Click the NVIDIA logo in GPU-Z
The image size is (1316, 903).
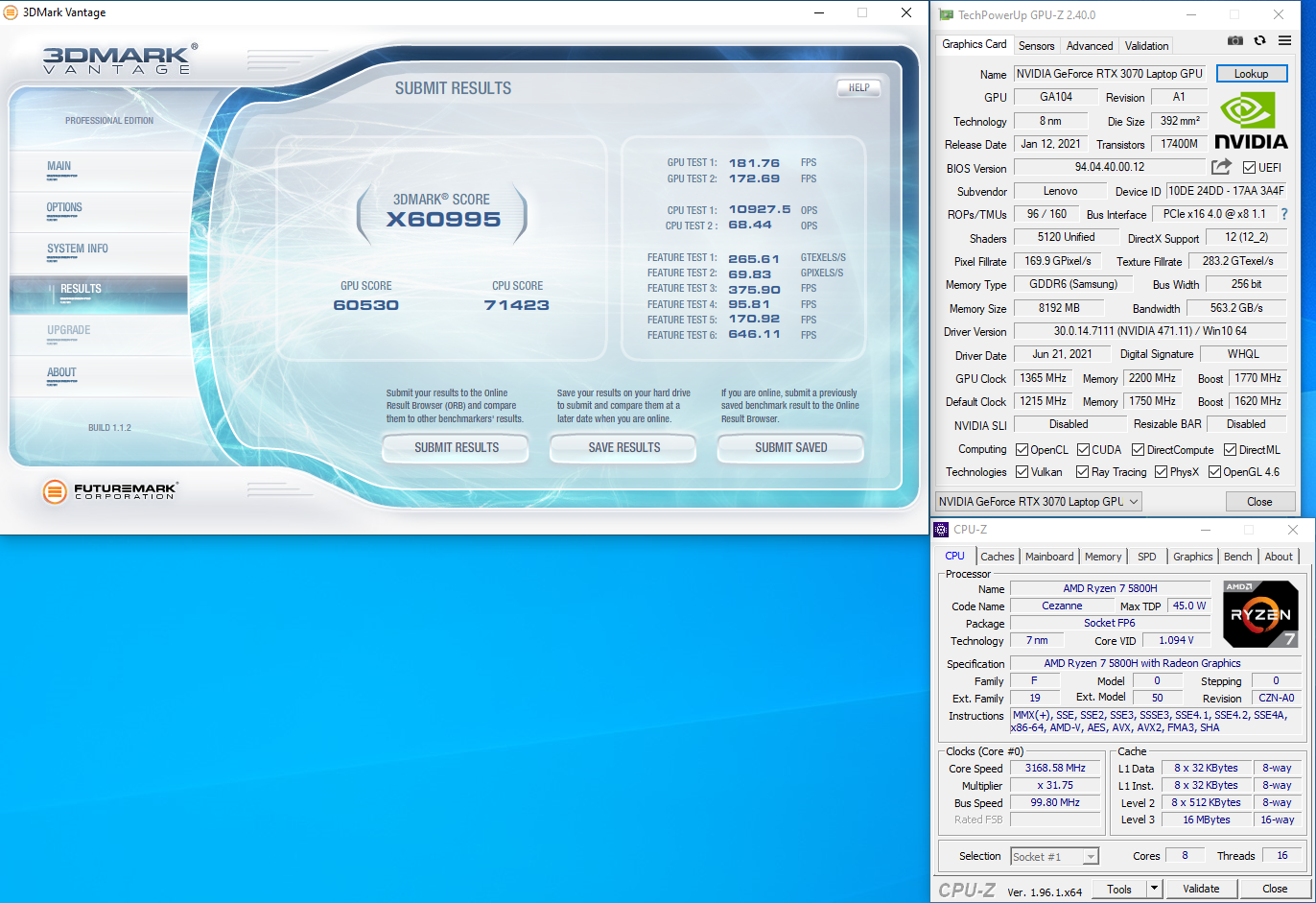click(x=1251, y=121)
